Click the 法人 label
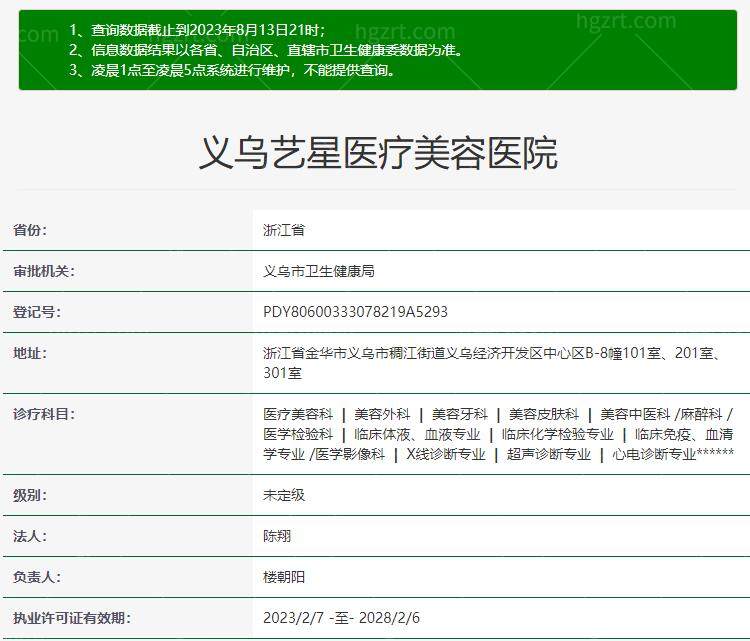 (30, 536)
